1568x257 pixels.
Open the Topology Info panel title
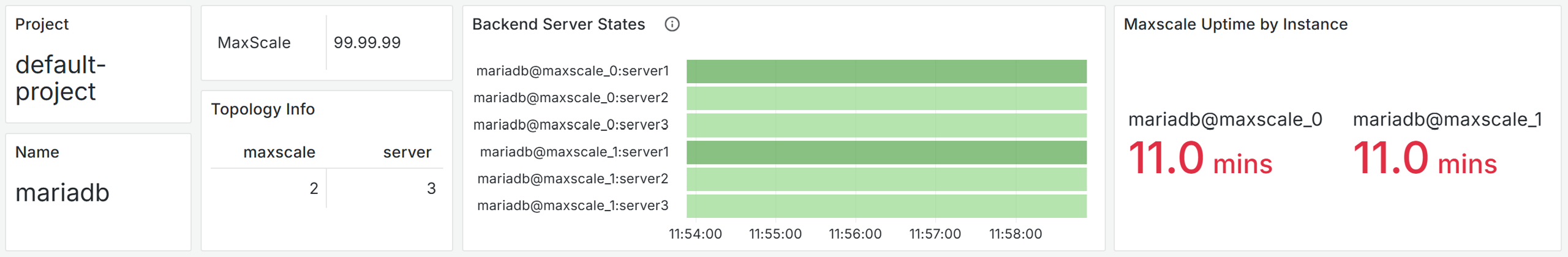(x=263, y=109)
